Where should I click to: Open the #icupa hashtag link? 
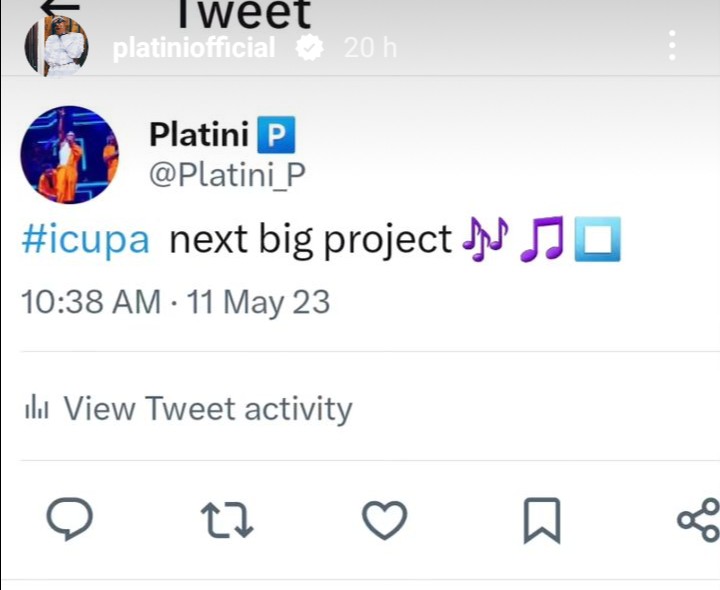coord(85,241)
